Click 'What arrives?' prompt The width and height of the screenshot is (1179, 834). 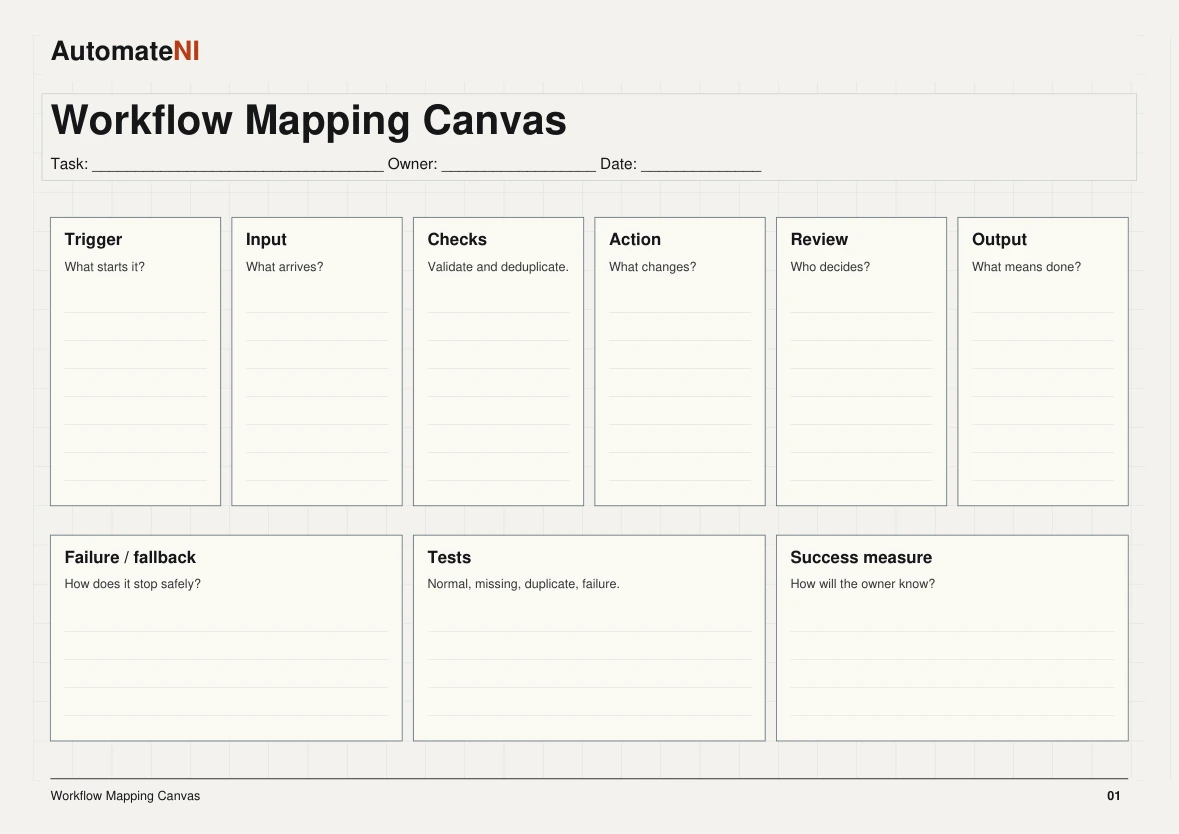pyautogui.click(x=284, y=267)
